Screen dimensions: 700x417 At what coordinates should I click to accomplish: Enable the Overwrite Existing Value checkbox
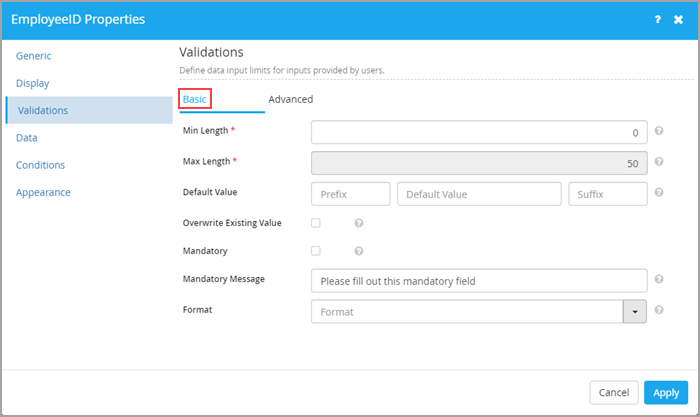[x=316, y=223]
